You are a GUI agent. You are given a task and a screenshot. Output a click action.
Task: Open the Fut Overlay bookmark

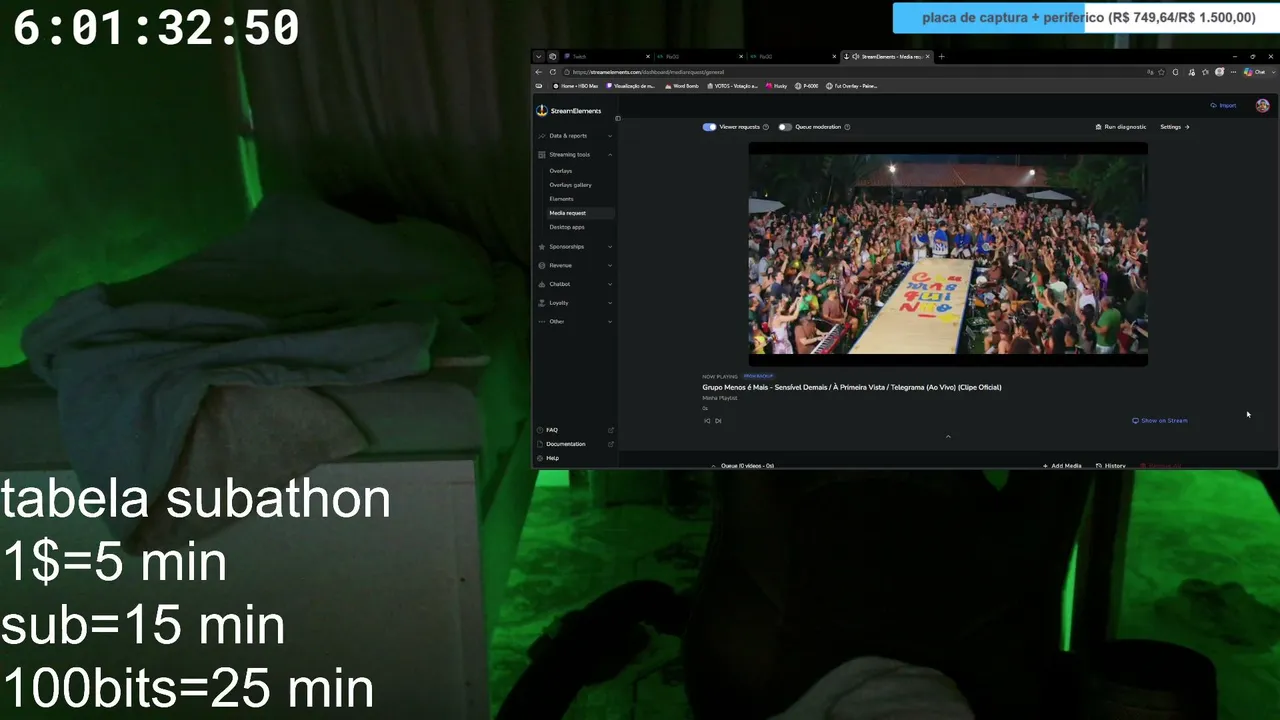point(851,86)
